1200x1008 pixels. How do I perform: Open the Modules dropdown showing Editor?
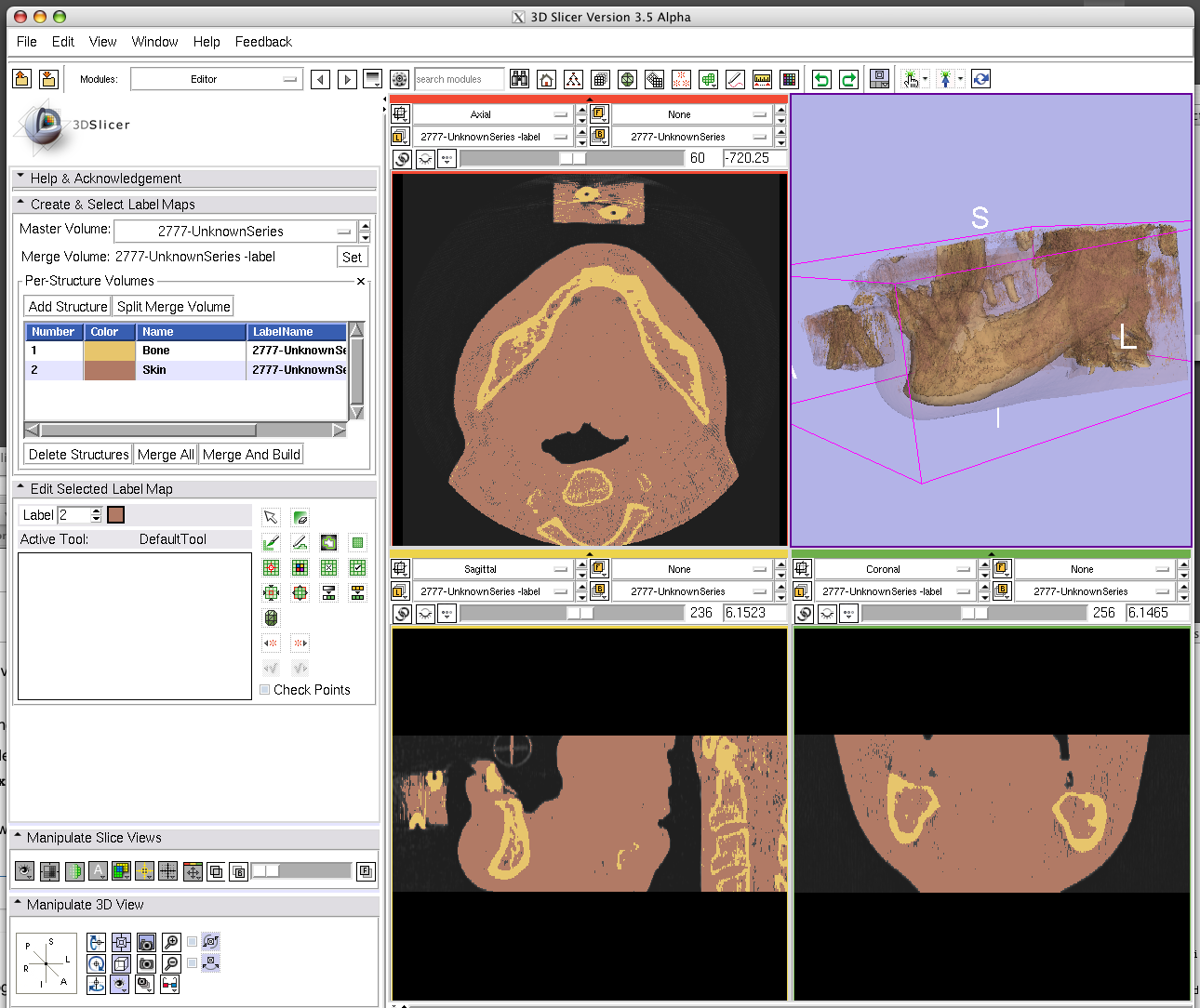click(x=216, y=80)
